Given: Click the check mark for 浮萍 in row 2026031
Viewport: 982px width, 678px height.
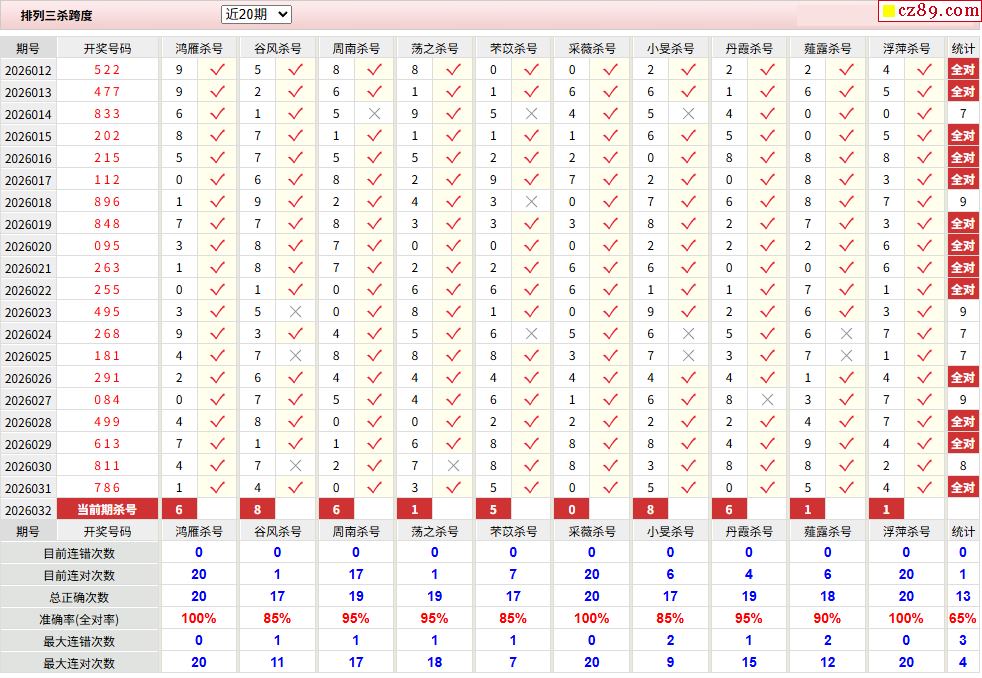Looking at the screenshot, I should [x=924, y=488].
